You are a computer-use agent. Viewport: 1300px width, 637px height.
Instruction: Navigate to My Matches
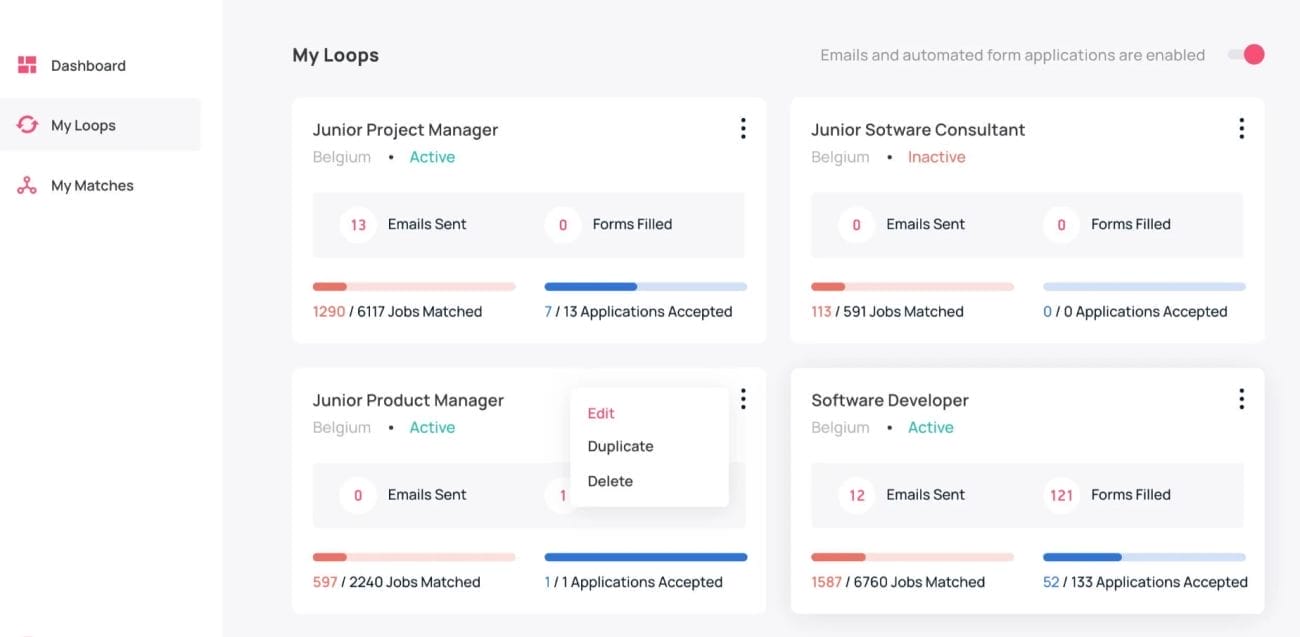92,185
